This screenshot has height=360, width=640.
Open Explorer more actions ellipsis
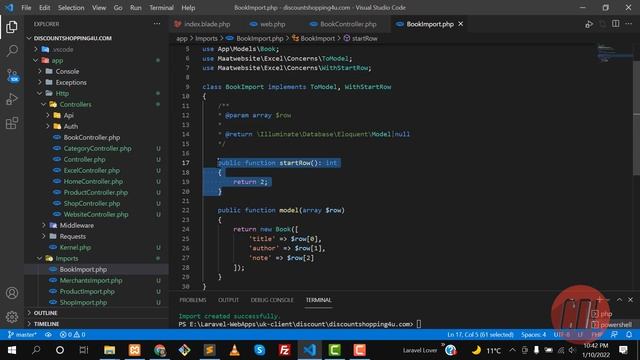(x=157, y=24)
